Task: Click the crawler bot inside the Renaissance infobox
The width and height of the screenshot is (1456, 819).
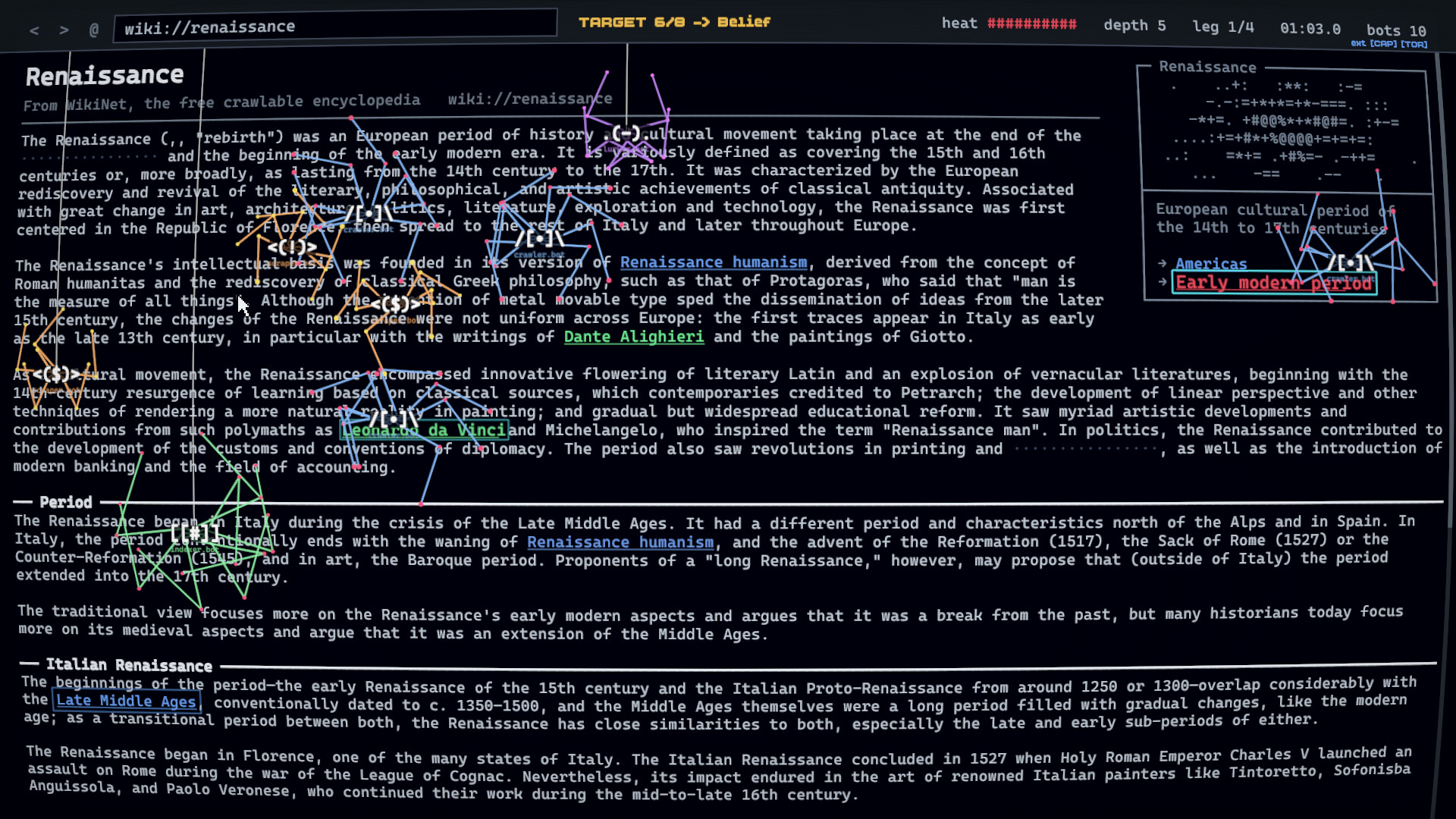Action: tap(1351, 263)
